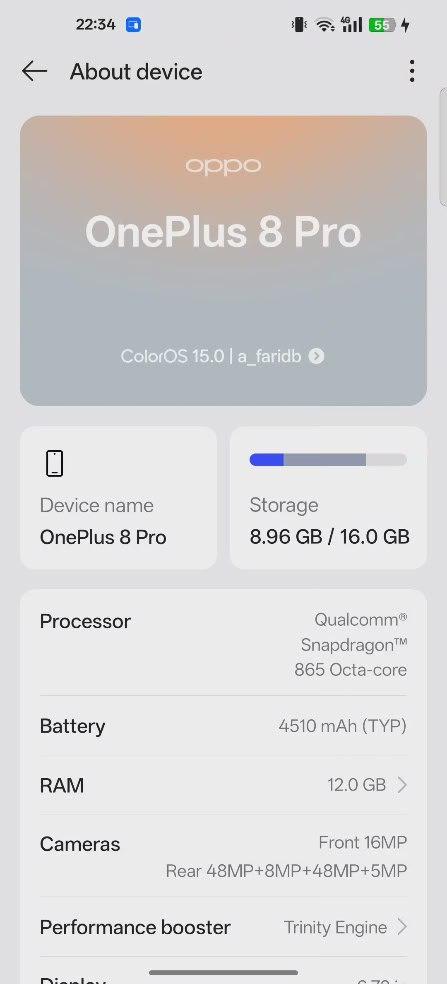The width and height of the screenshot is (447, 984).
Task: Tap the phone icon in Device name card
Action: [x=55, y=464]
